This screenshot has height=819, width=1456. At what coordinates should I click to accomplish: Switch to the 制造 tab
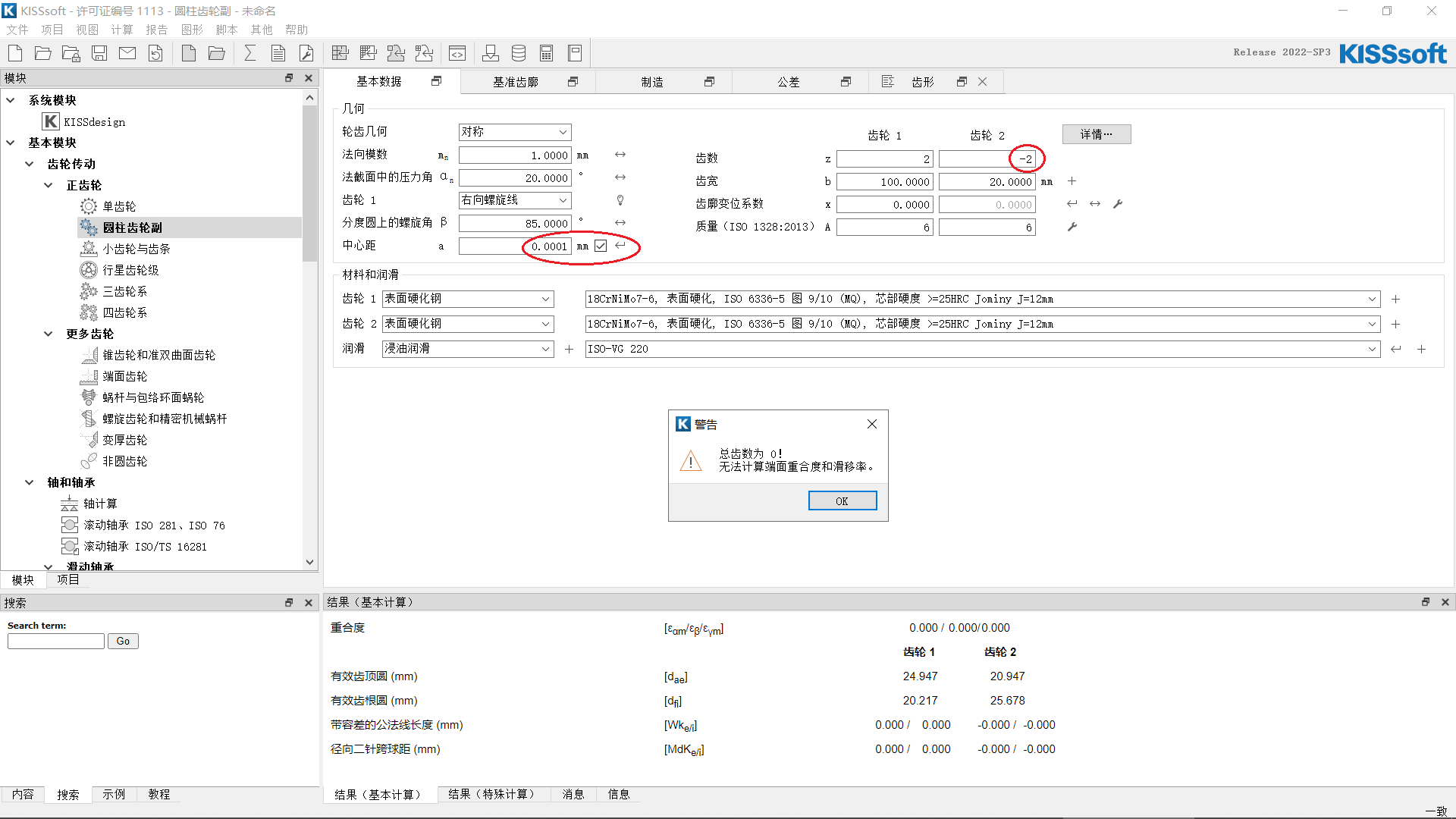[x=652, y=82]
